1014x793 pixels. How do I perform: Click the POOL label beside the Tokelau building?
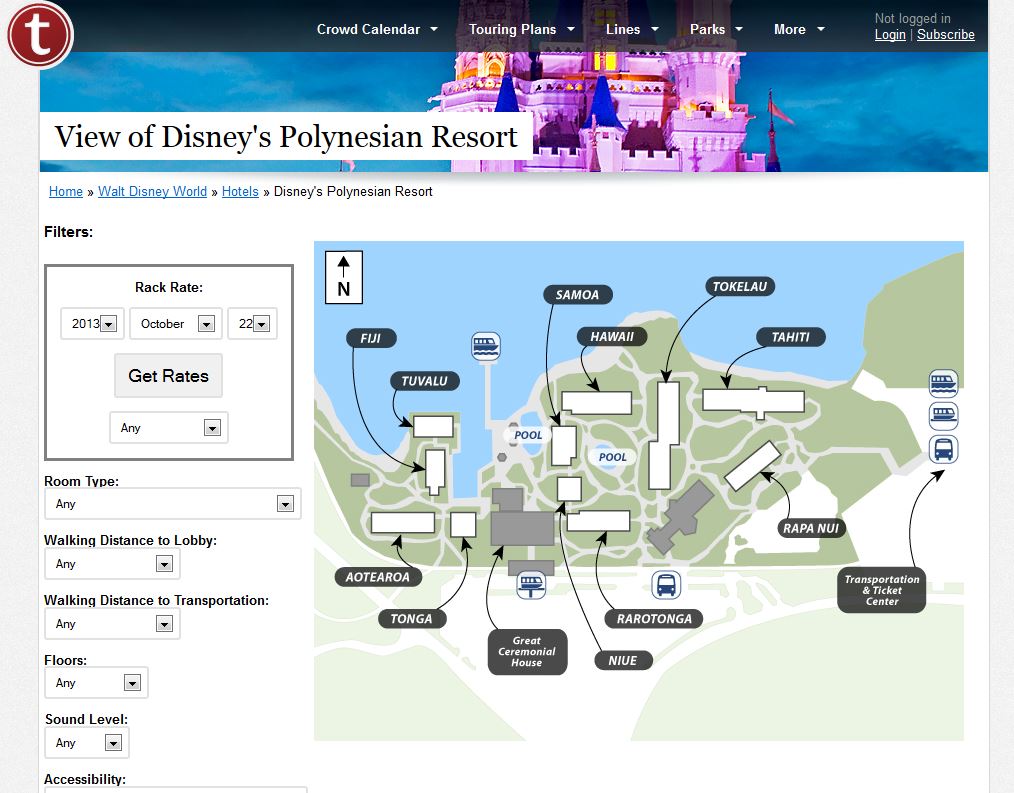point(612,457)
